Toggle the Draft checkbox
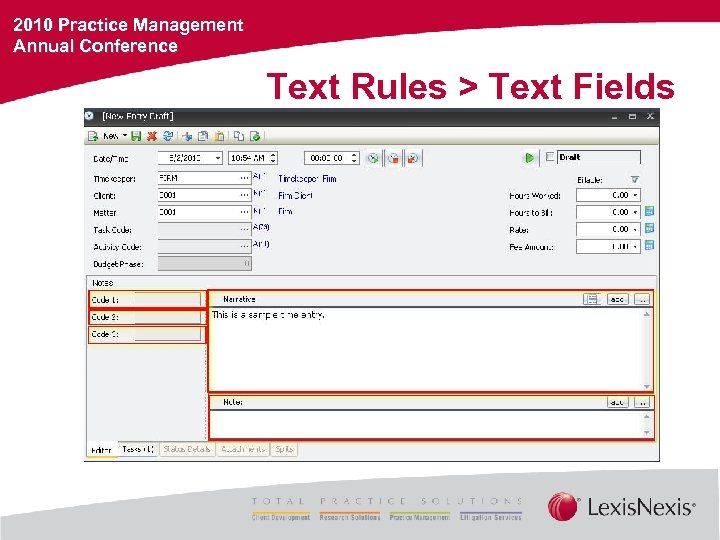The width and height of the screenshot is (720, 540). [549, 157]
